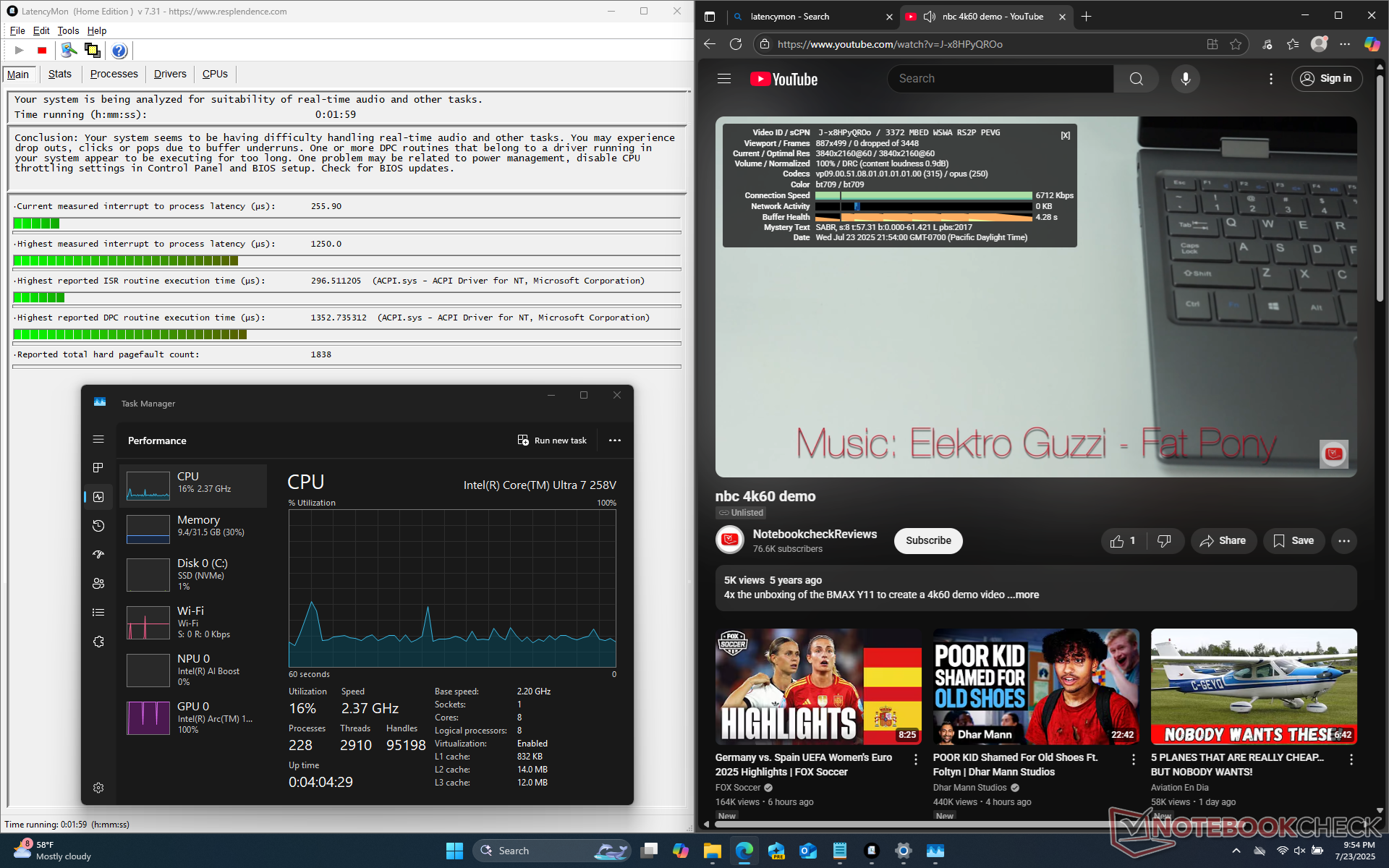Click the green Start monitoring play icon
1389x868 pixels.
click(20, 51)
